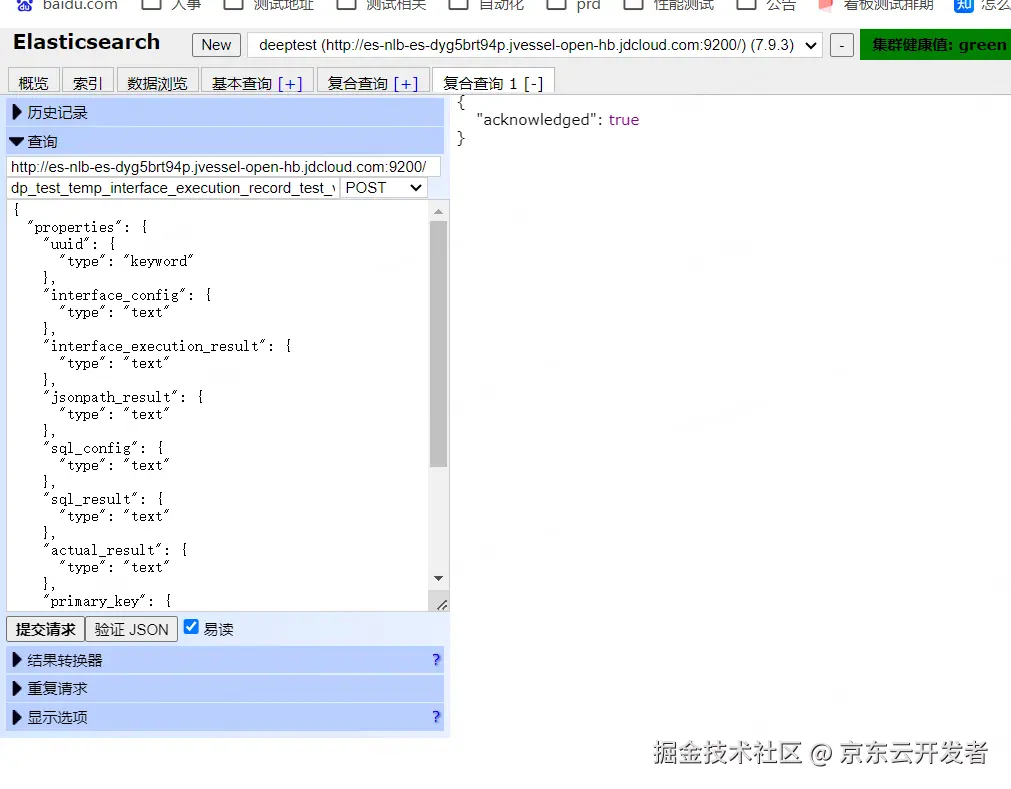Click the New connection button

click(216, 45)
